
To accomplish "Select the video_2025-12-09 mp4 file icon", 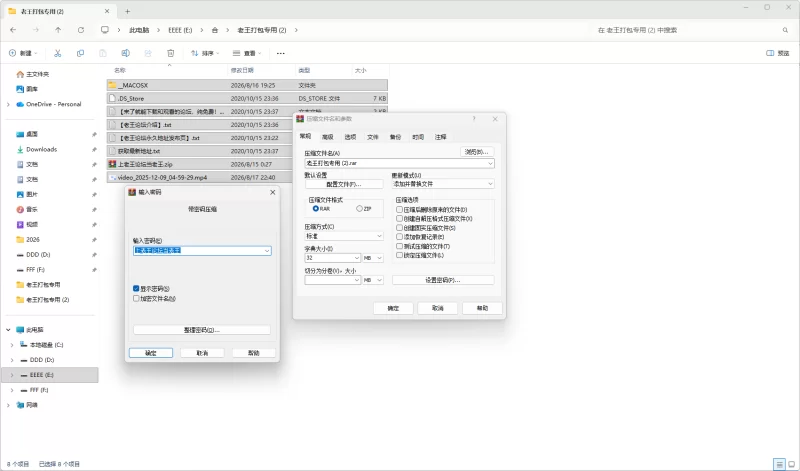I will tap(112, 178).
